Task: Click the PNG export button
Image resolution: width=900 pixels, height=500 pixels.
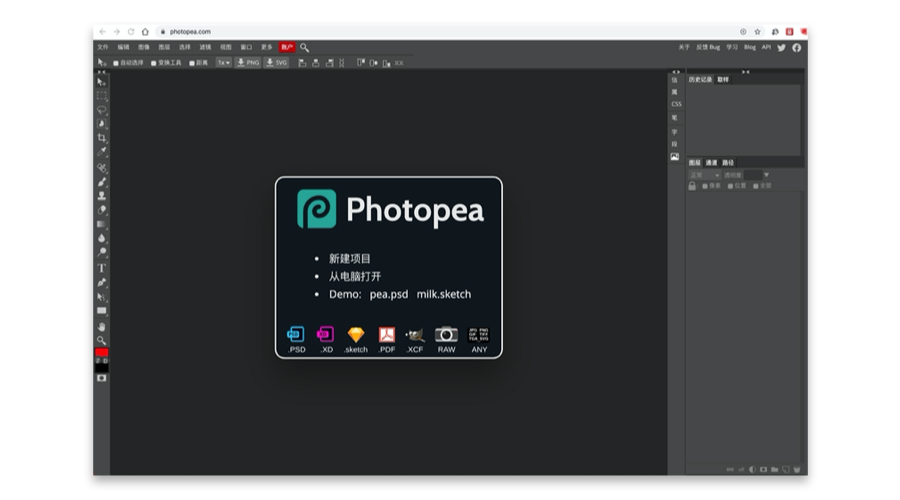Action: tap(248, 63)
